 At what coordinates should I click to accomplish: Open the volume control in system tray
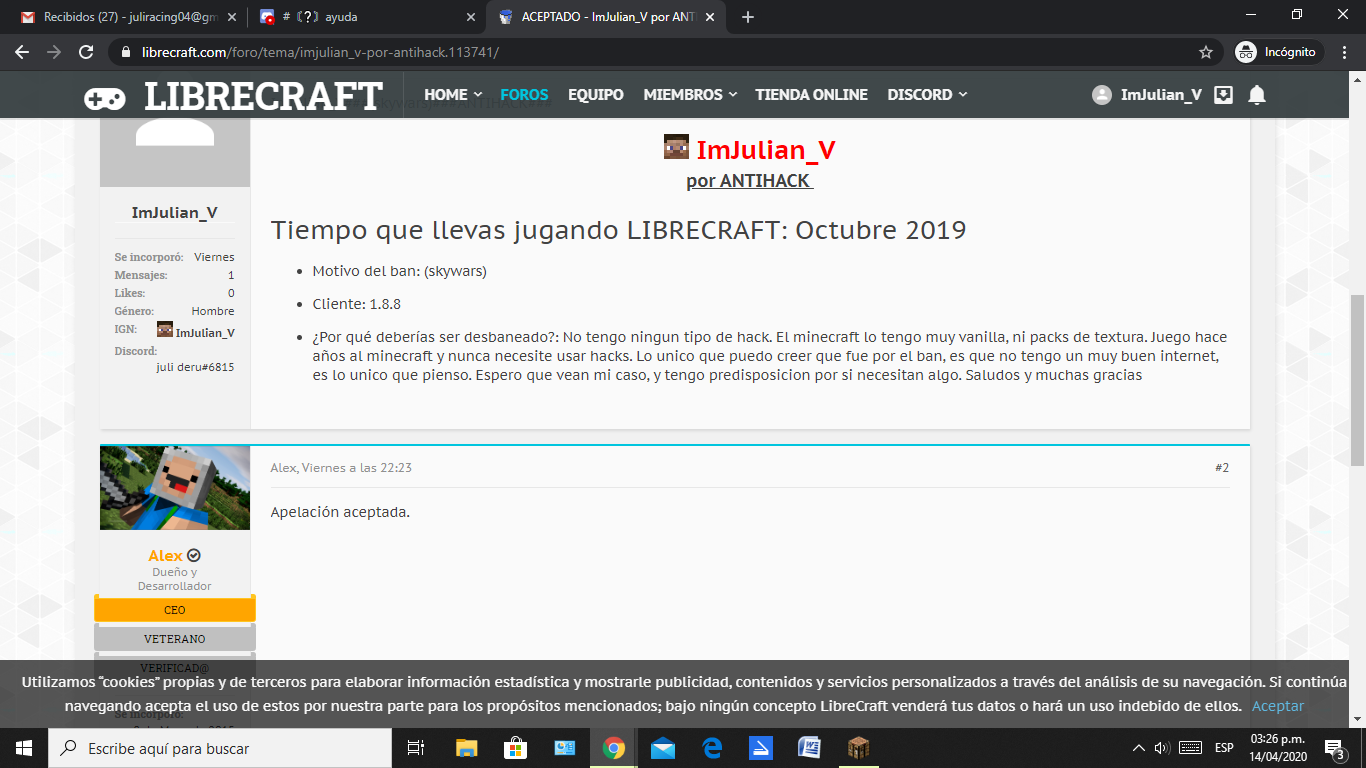pos(1162,748)
